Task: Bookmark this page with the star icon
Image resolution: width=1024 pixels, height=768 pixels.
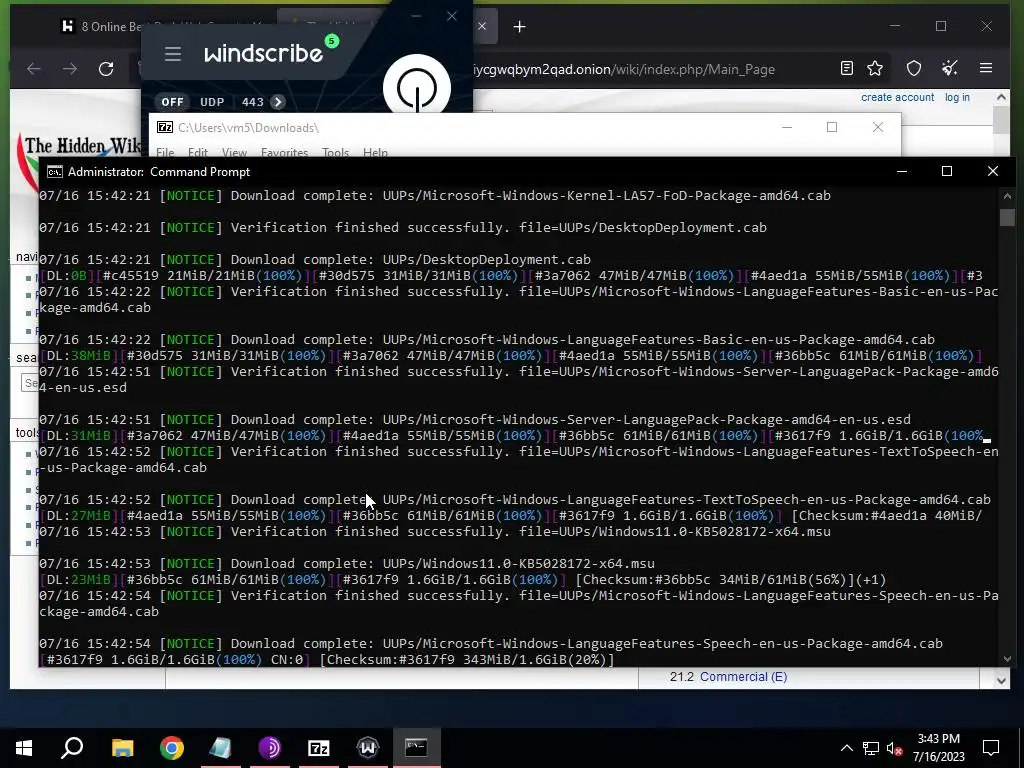Action: pos(875,69)
